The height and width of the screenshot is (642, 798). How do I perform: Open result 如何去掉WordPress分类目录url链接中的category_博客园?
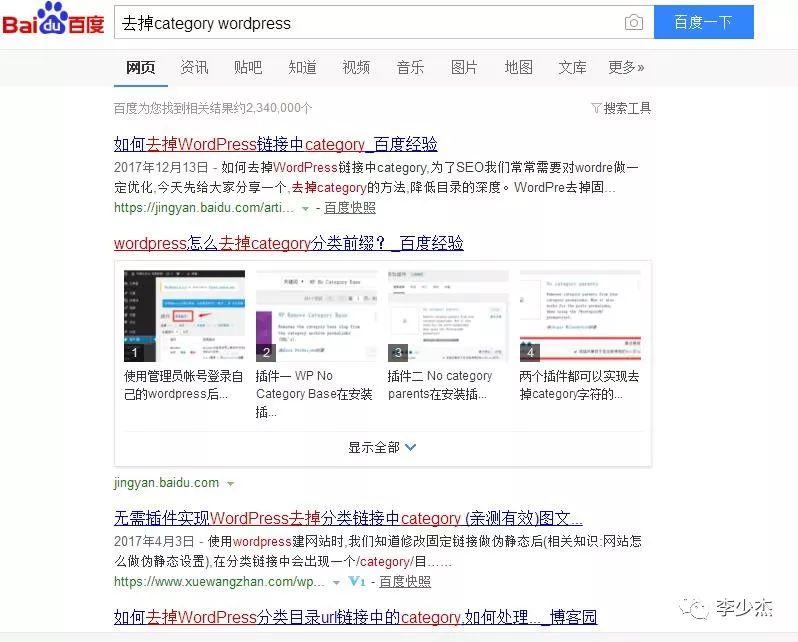[355, 617]
